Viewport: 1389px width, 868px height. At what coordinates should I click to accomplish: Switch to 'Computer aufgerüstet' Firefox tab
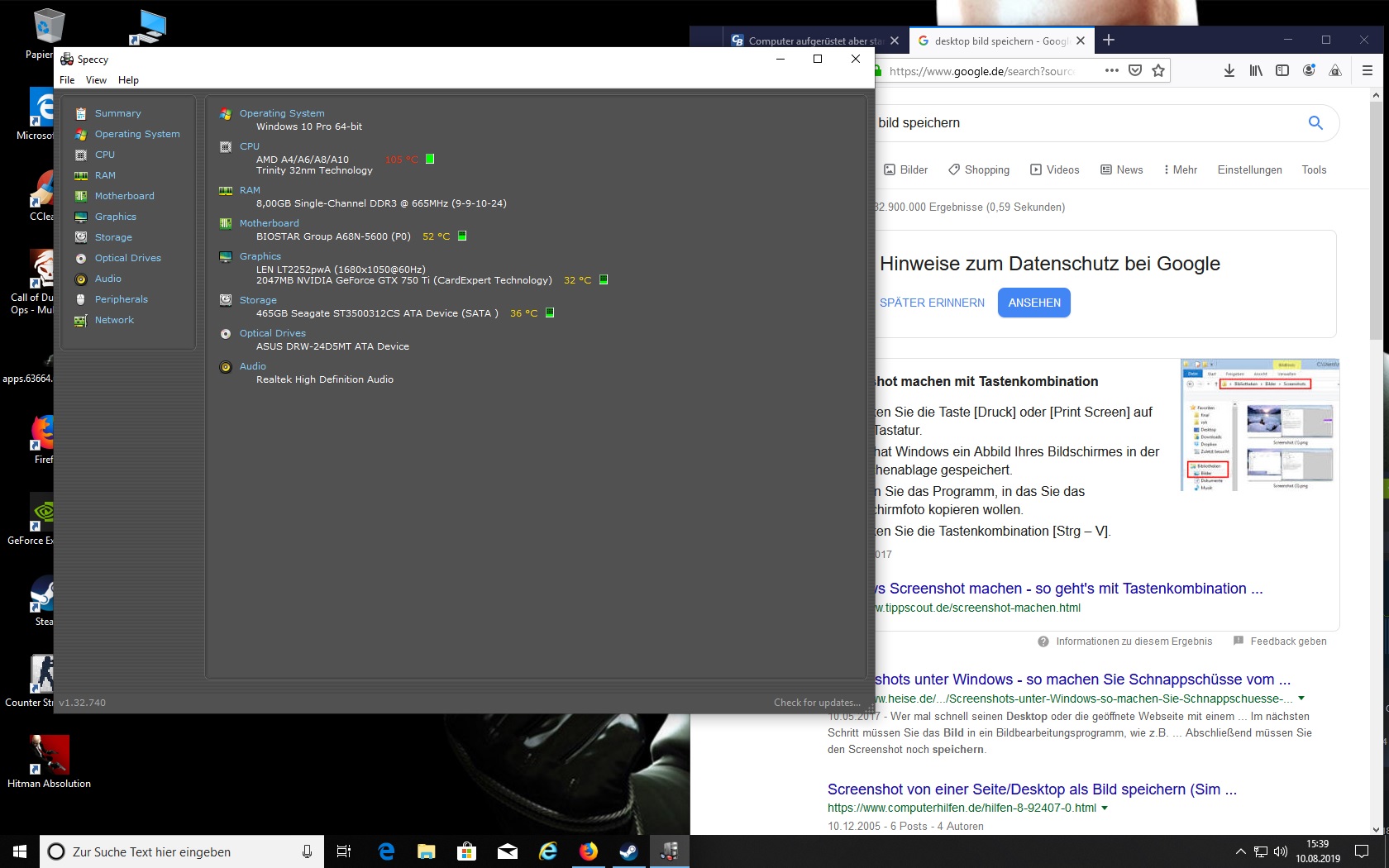(x=816, y=41)
